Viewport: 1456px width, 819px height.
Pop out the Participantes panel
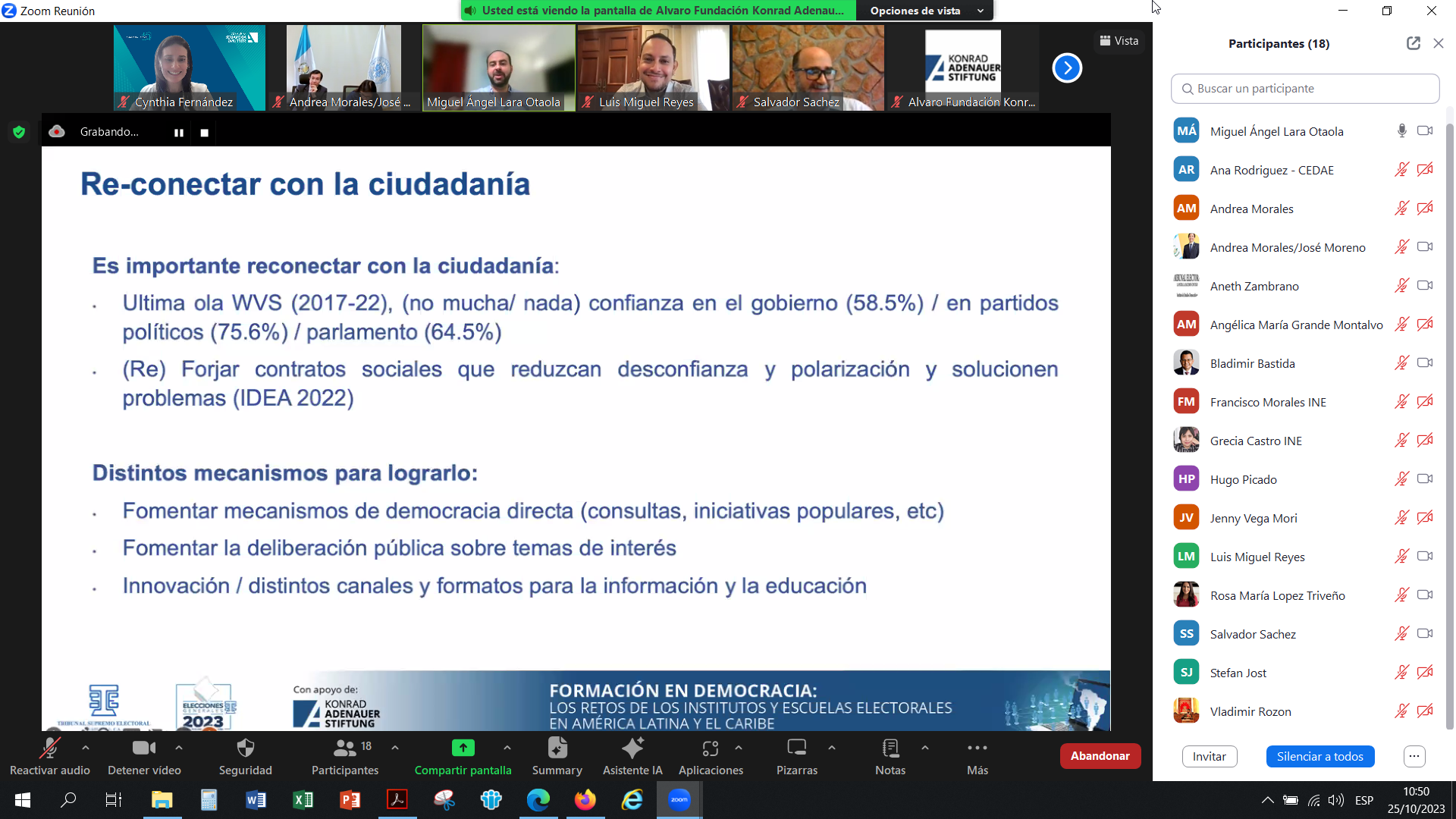(1413, 44)
